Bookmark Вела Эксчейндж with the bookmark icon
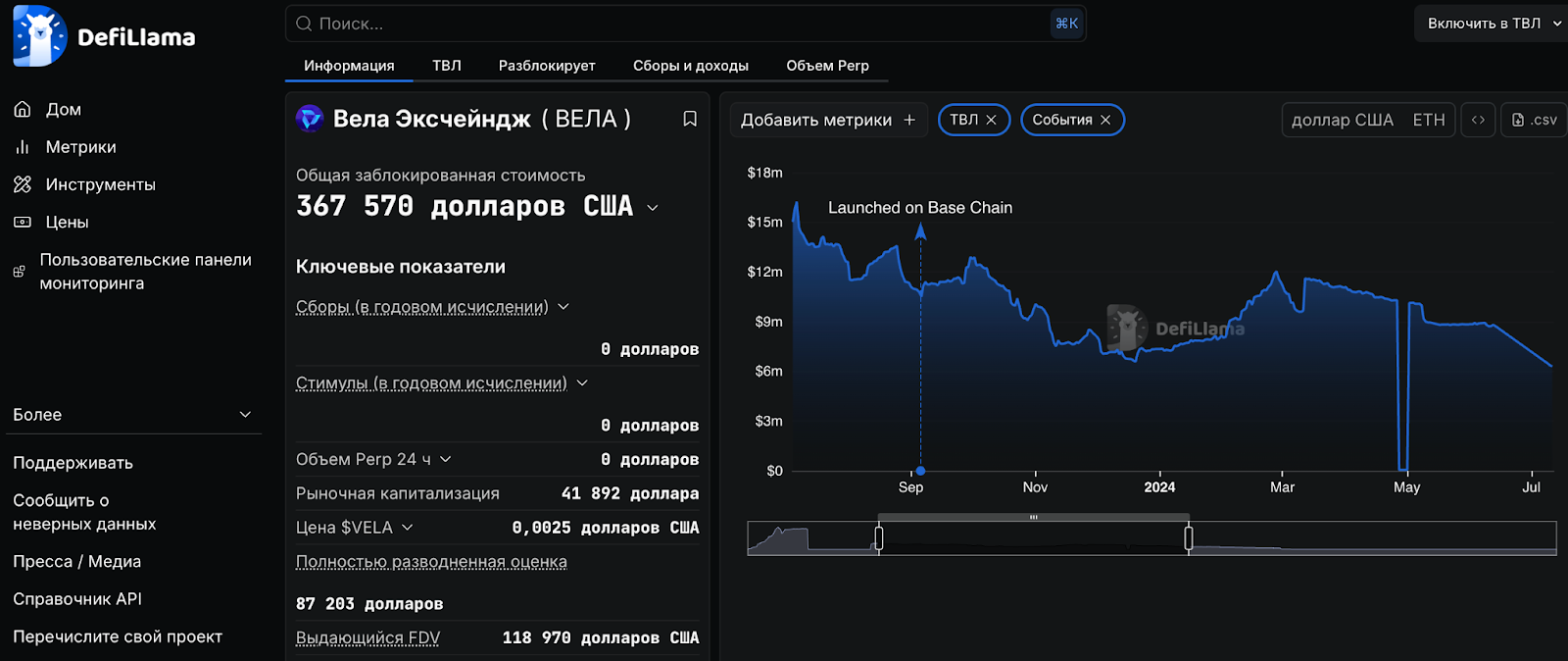This screenshot has width=1568, height=661. pos(690,119)
